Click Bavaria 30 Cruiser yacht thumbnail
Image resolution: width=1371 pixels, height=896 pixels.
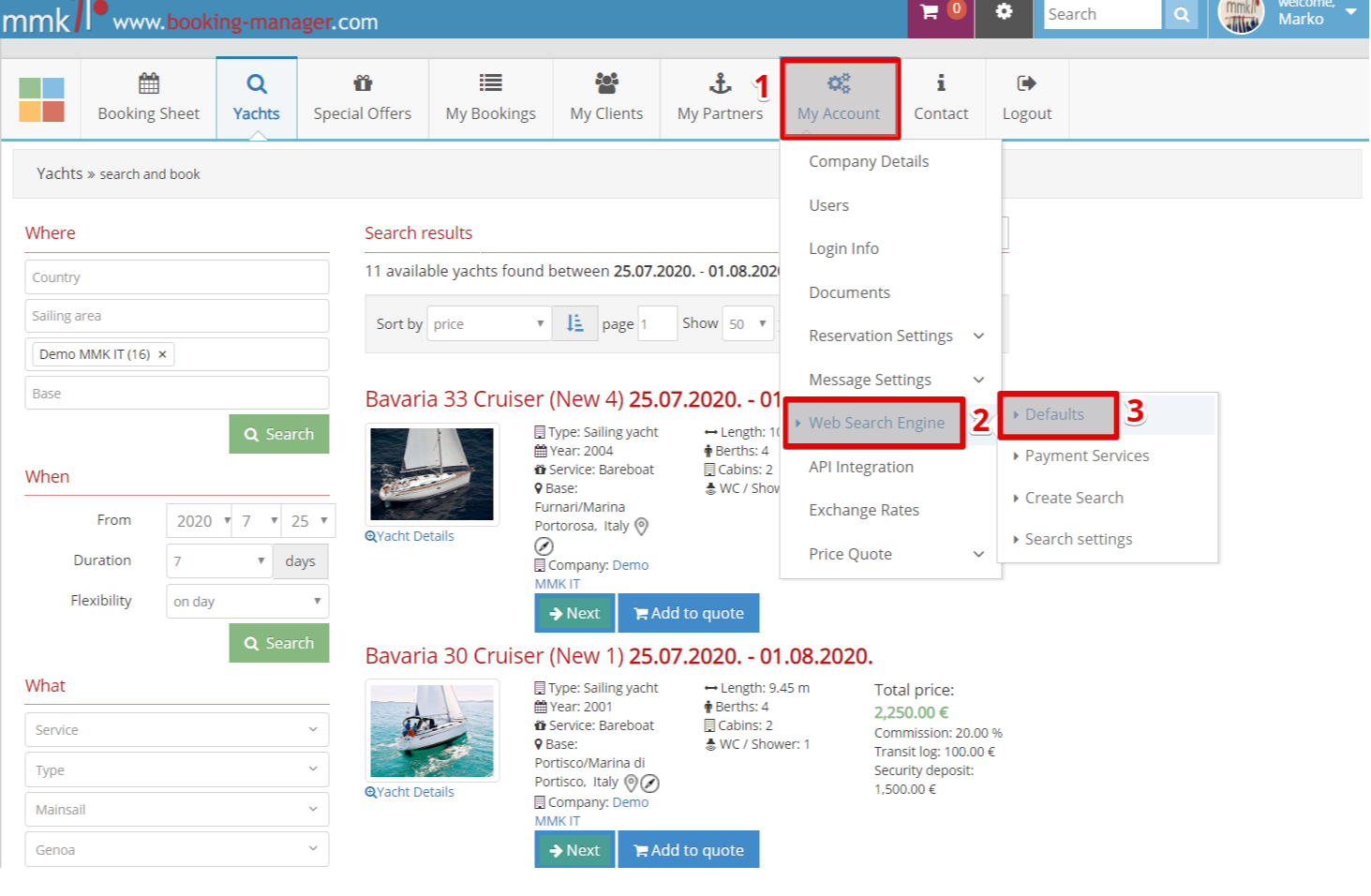pos(432,731)
